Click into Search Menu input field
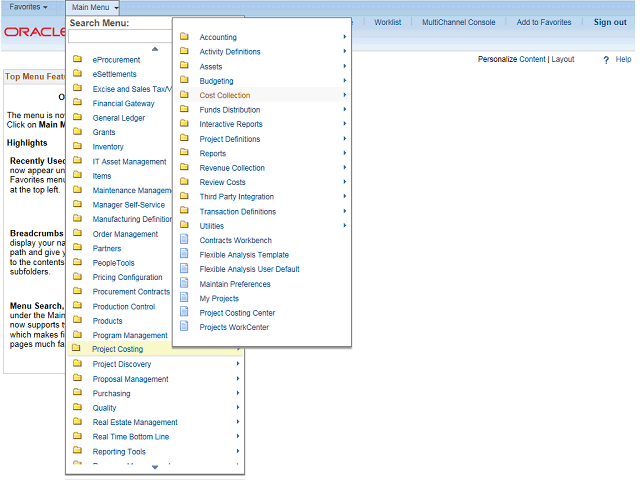Viewport: 640px width, 480px height. pyautogui.click(x=120, y=36)
